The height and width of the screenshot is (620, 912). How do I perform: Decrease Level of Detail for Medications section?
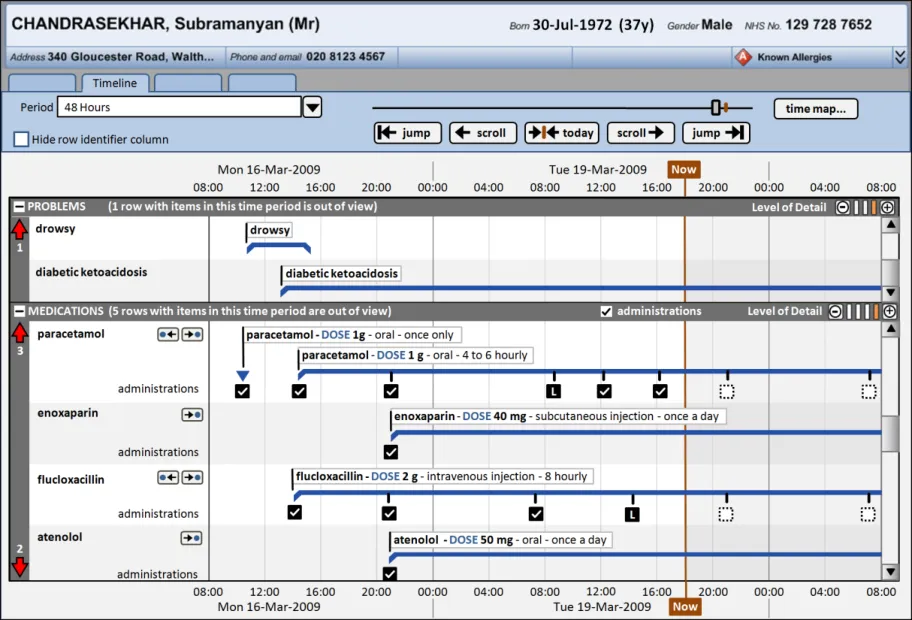click(836, 311)
